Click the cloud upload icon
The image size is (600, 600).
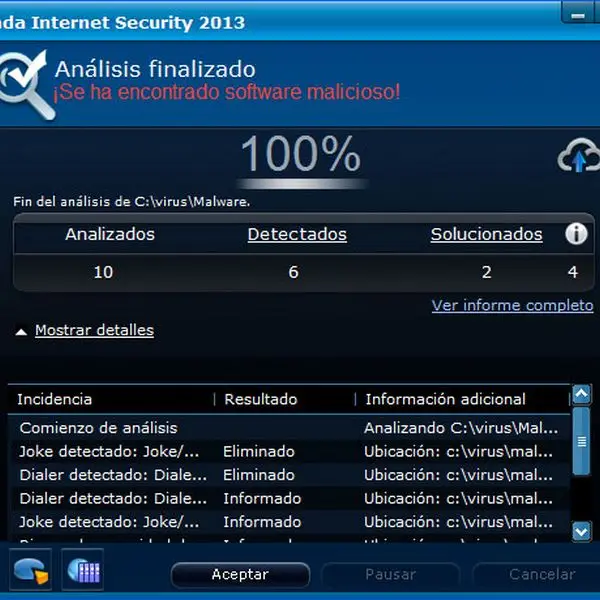click(x=579, y=155)
